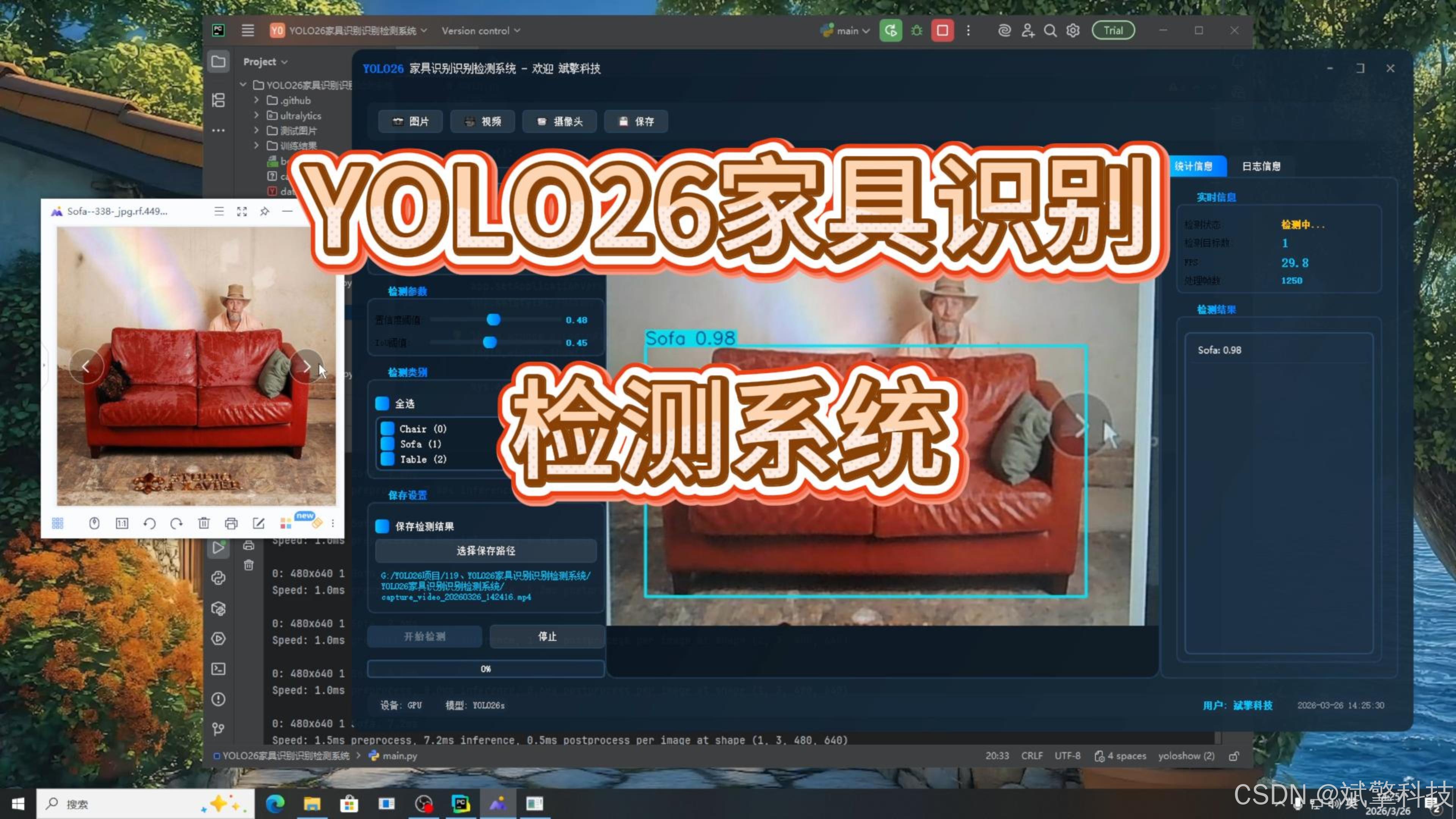Click the Windows taskbar search box
The image size is (1456, 819).
[146, 804]
